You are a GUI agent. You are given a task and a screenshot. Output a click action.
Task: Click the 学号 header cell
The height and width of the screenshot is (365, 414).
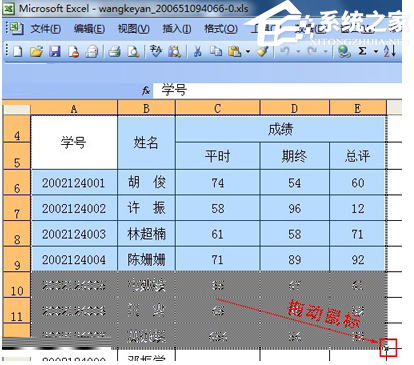[x=74, y=143]
